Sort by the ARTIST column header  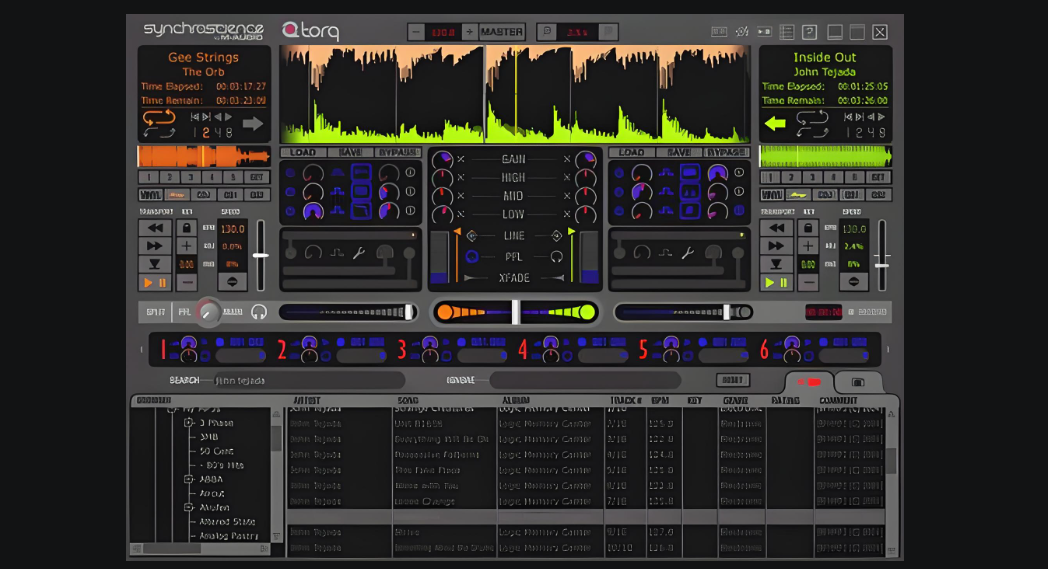pos(307,401)
